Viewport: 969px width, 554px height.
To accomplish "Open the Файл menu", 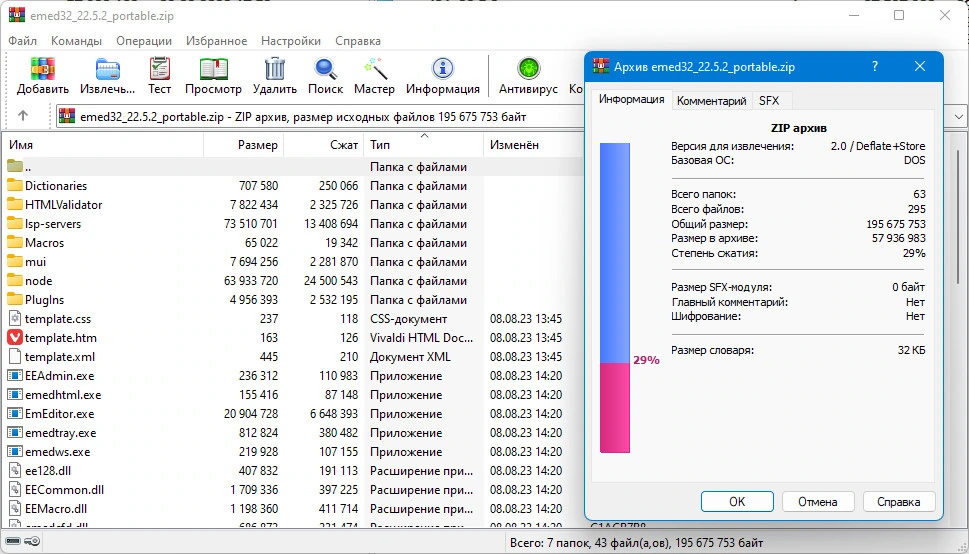I will (x=23, y=41).
